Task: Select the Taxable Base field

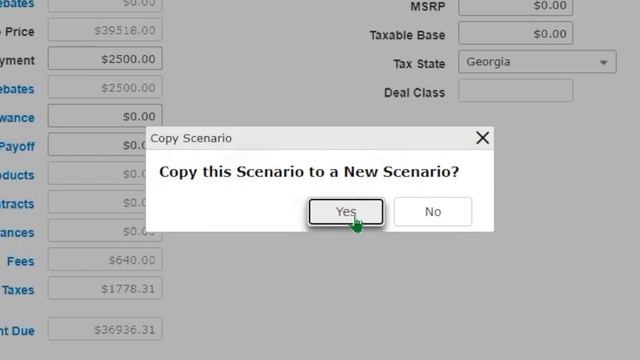Action: (x=516, y=33)
